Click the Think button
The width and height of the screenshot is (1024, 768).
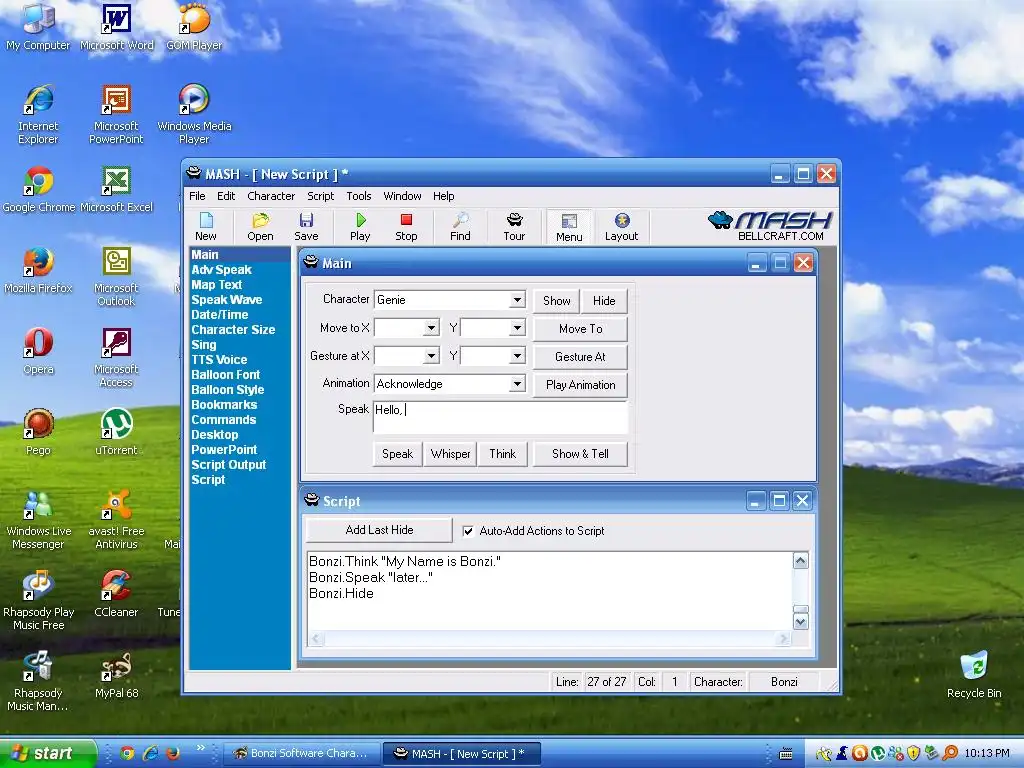(x=503, y=454)
